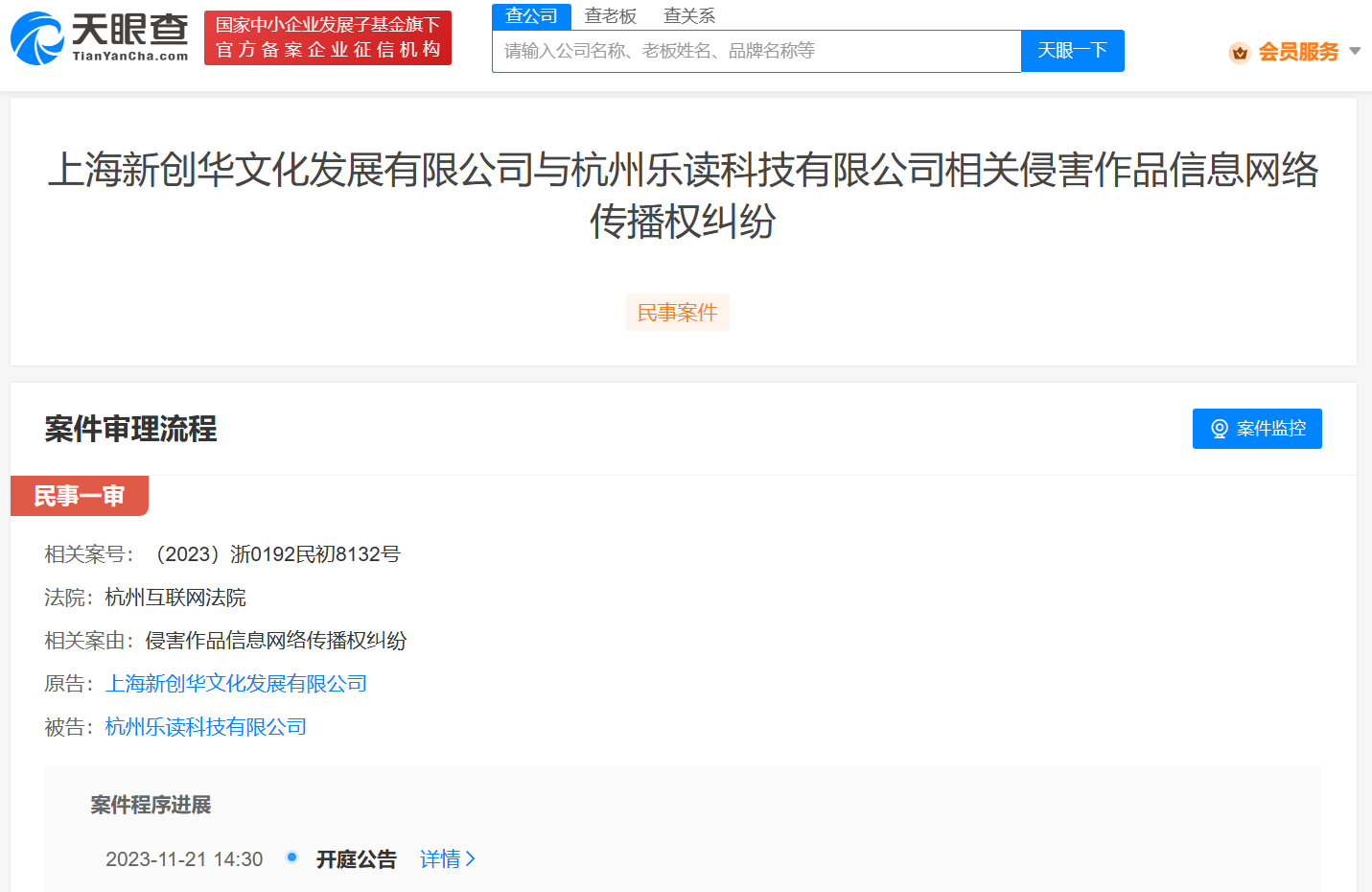Click the date 2023-11-21 14:30
This screenshot has width=1372, height=892.
[x=184, y=859]
